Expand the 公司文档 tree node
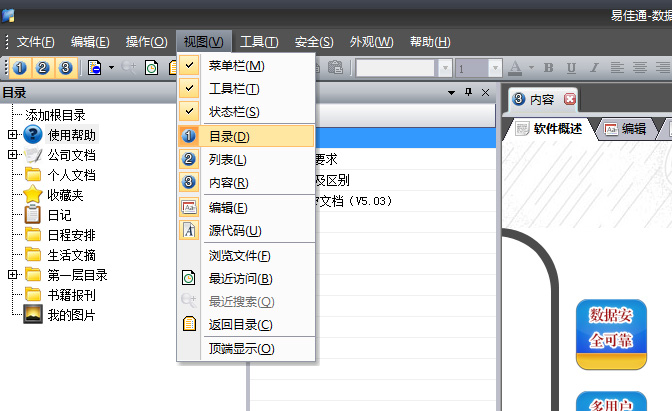This screenshot has width=672, height=411. pyautogui.click(x=13, y=155)
